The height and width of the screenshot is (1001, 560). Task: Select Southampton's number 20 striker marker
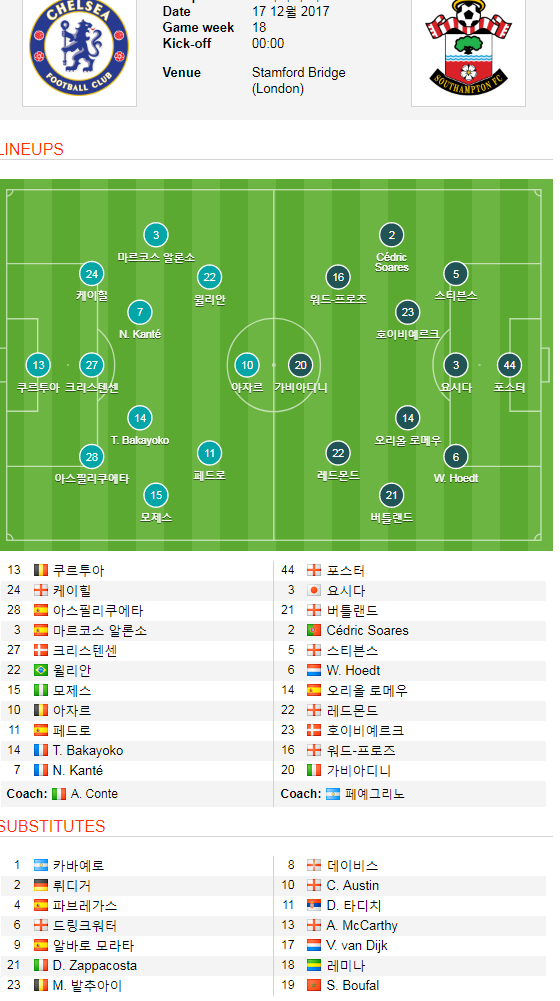pos(301,365)
